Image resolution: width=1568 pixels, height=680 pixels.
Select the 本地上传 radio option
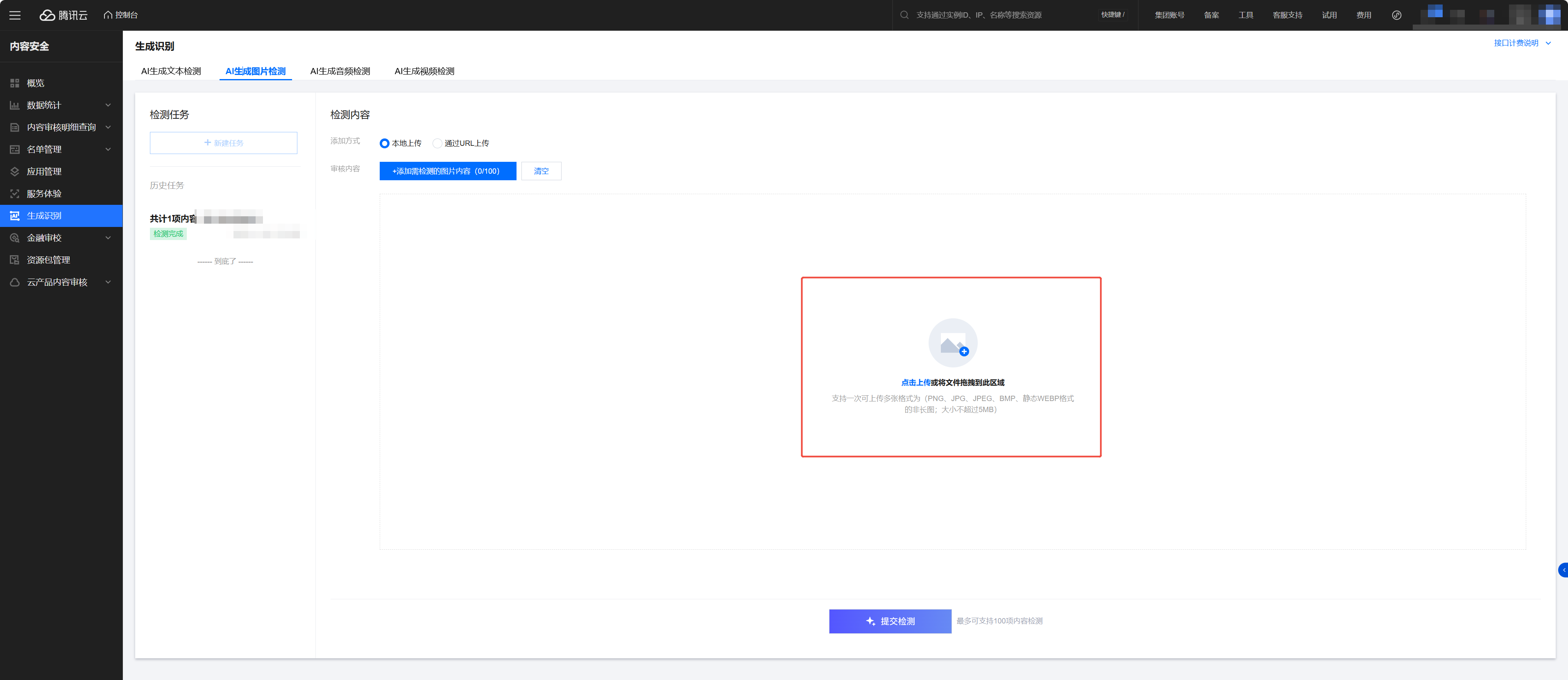pos(385,144)
